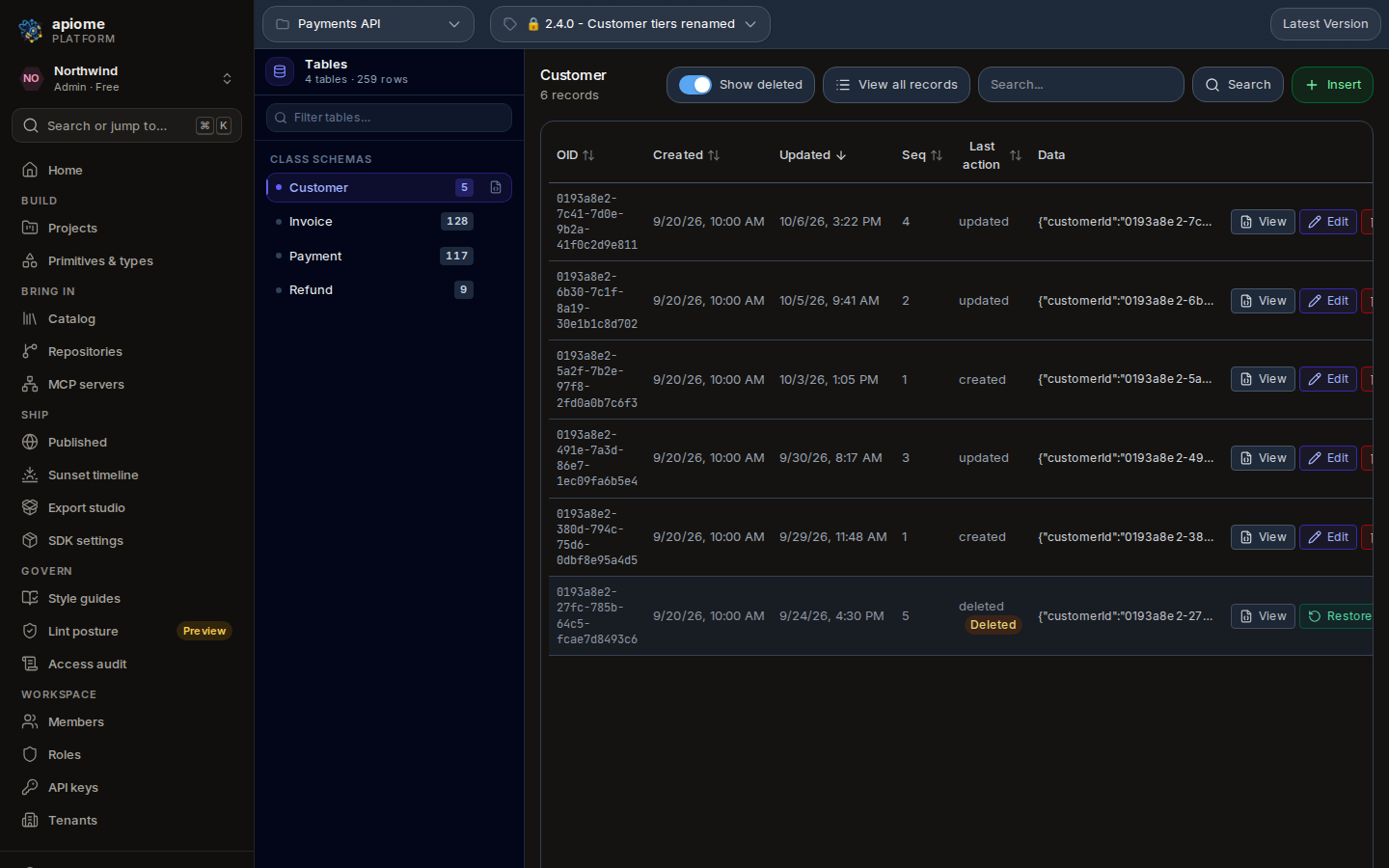Click the Tables database icon

[280, 71]
